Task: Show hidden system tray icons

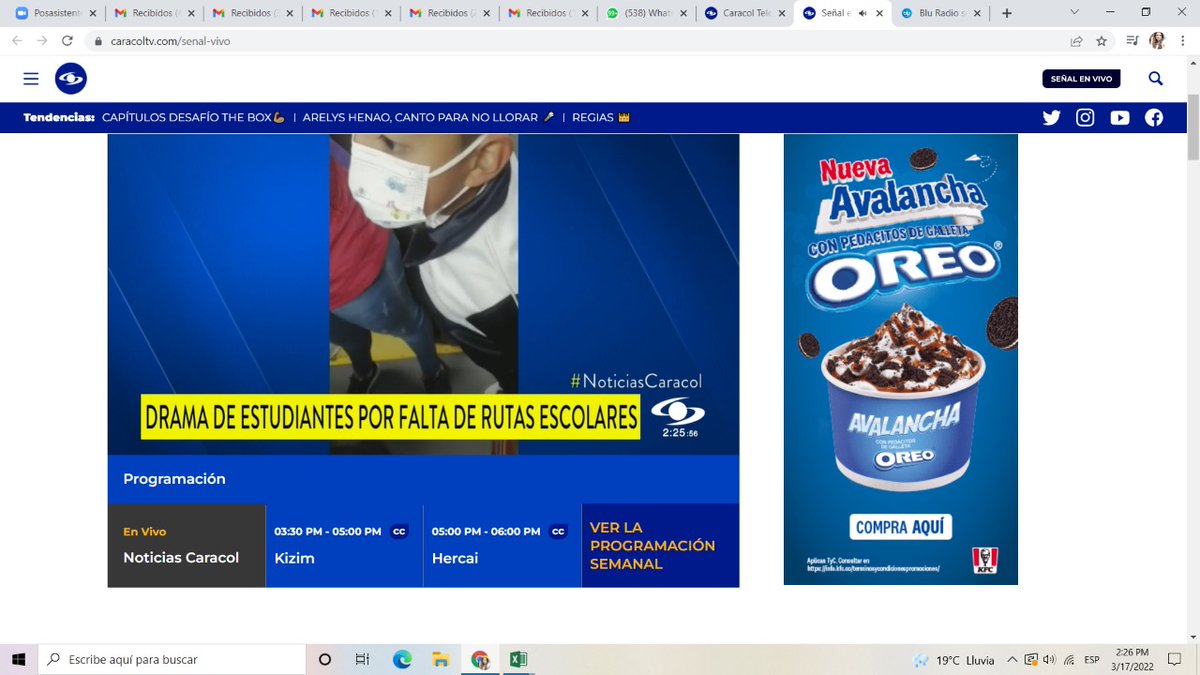Action: (1012, 659)
